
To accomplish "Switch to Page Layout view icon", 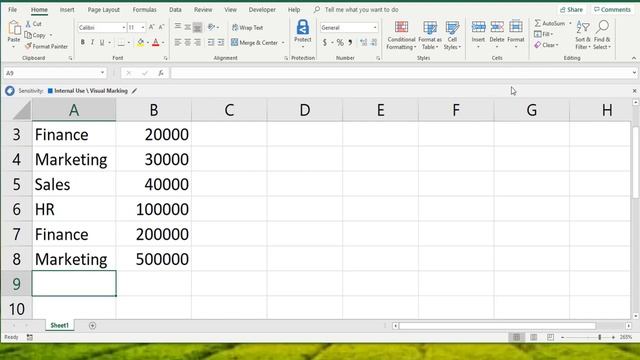I will tap(533, 337).
